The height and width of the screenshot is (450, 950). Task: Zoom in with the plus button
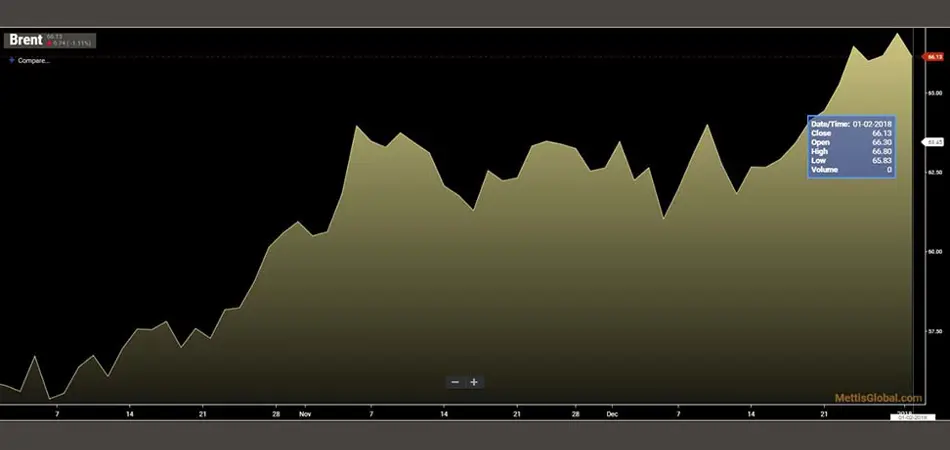[474, 382]
